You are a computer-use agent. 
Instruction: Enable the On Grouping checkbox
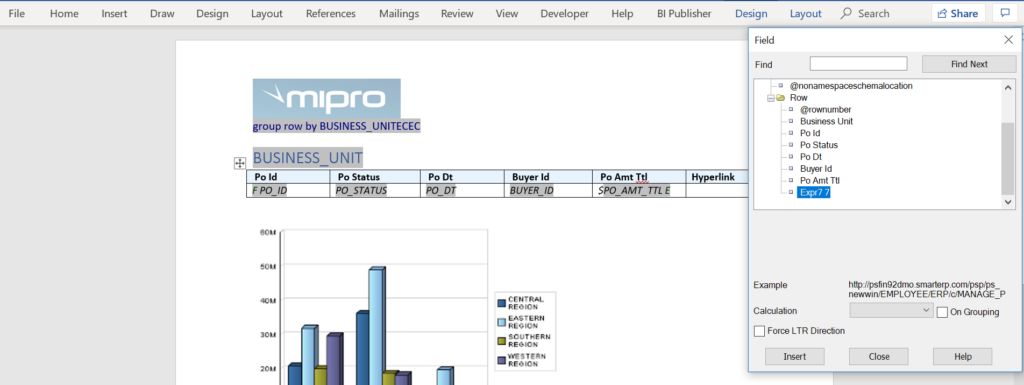(942, 312)
